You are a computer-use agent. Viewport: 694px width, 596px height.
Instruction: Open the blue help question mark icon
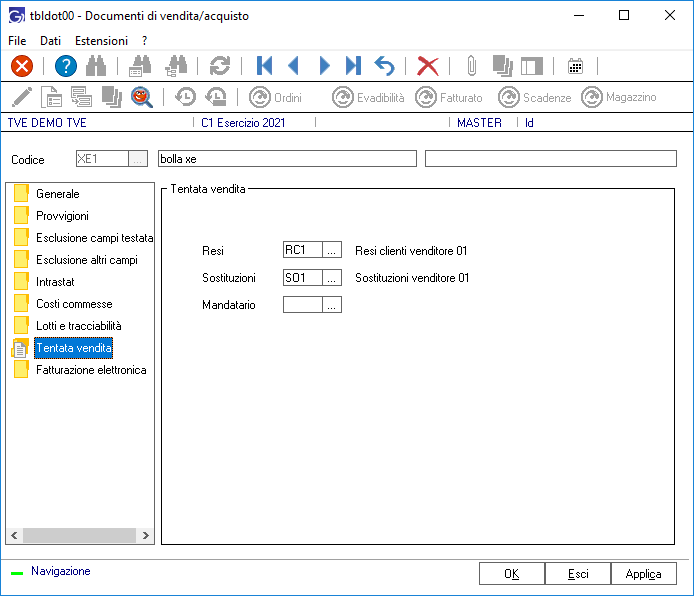(66, 66)
